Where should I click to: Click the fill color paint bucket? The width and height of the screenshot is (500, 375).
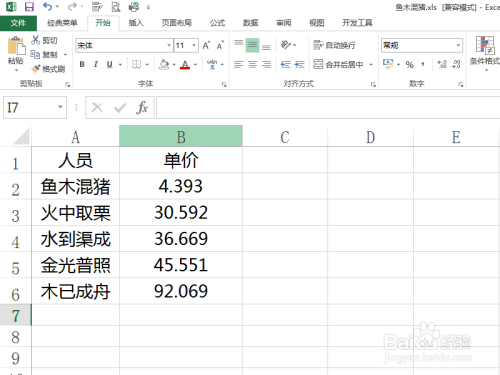coord(164,64)
